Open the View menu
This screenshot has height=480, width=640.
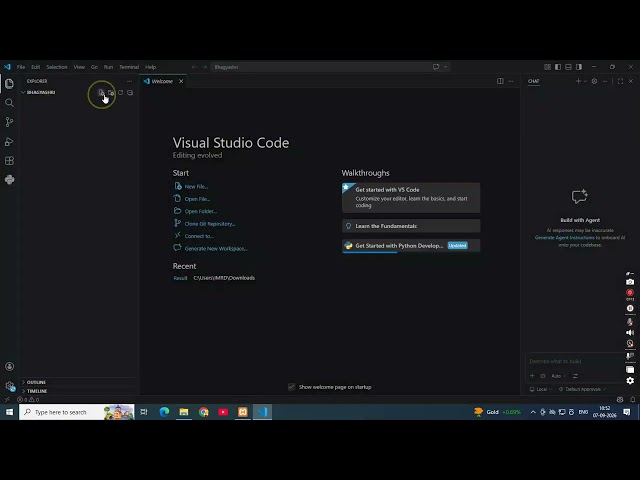pos(79,67)
